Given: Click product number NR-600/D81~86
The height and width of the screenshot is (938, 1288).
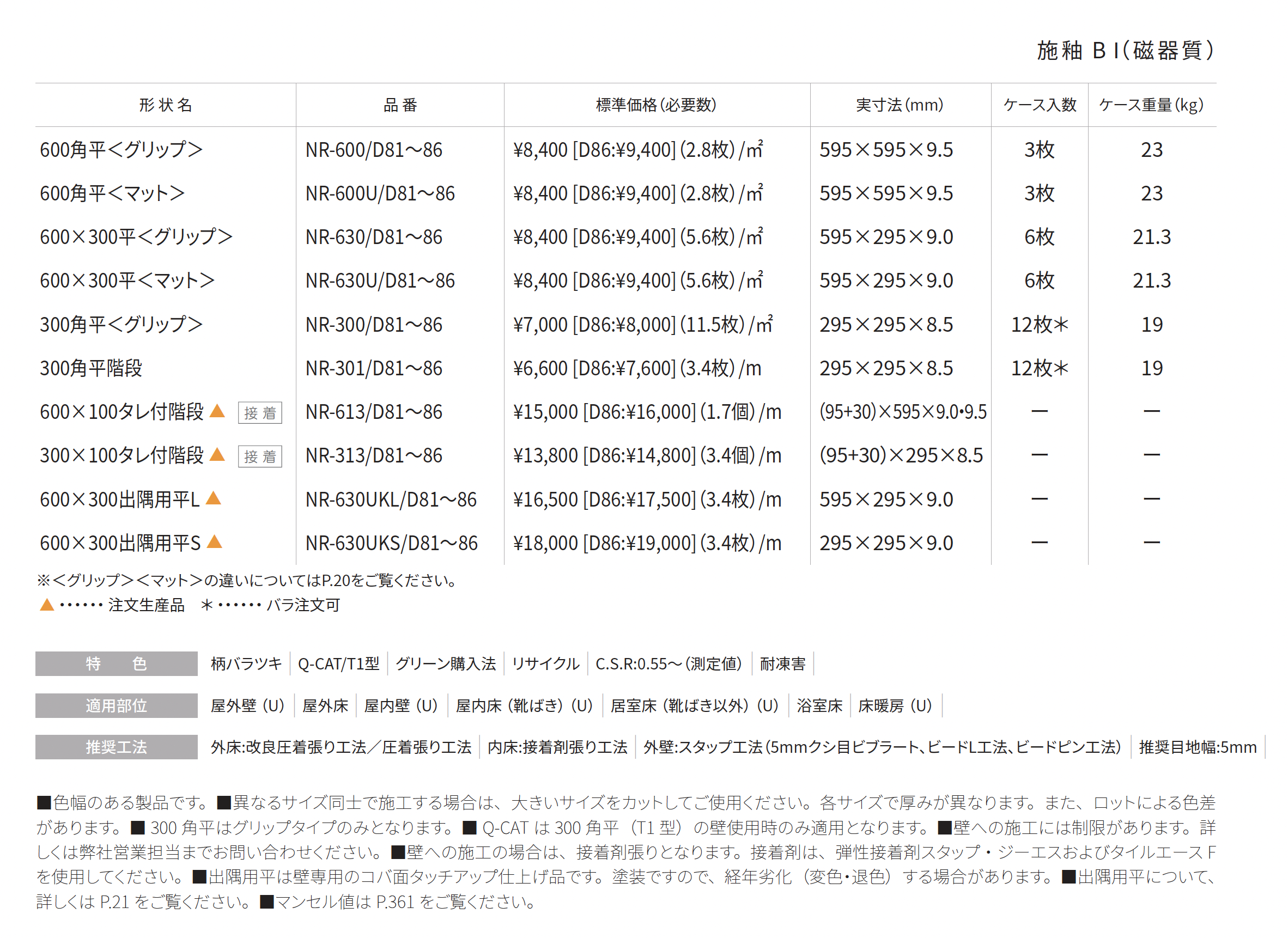Looking at the screenshot, I should (x=374, y=150).
